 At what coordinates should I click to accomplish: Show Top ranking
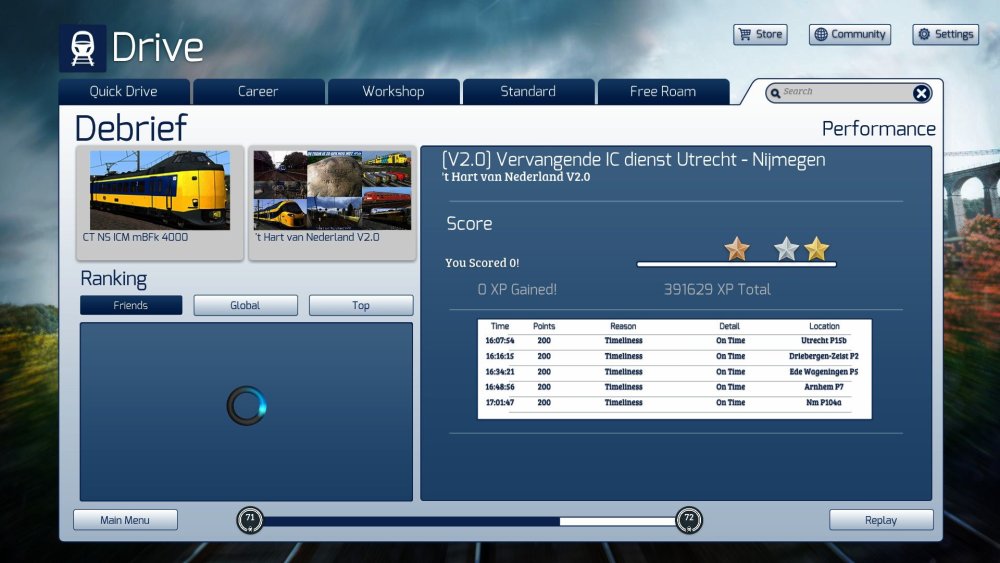point(360,306)
